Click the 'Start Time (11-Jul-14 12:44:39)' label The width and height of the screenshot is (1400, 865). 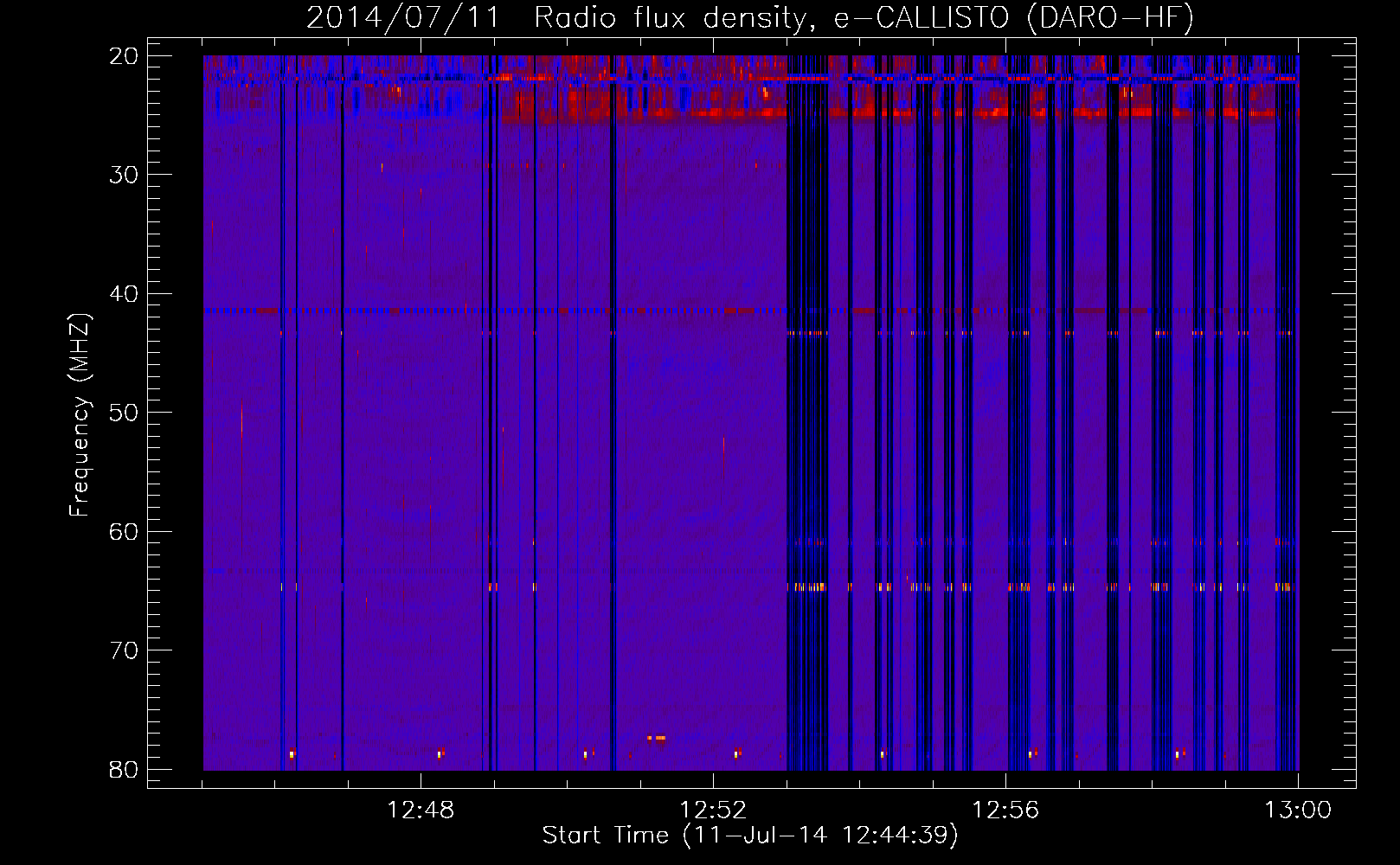[x=750, y=836]
